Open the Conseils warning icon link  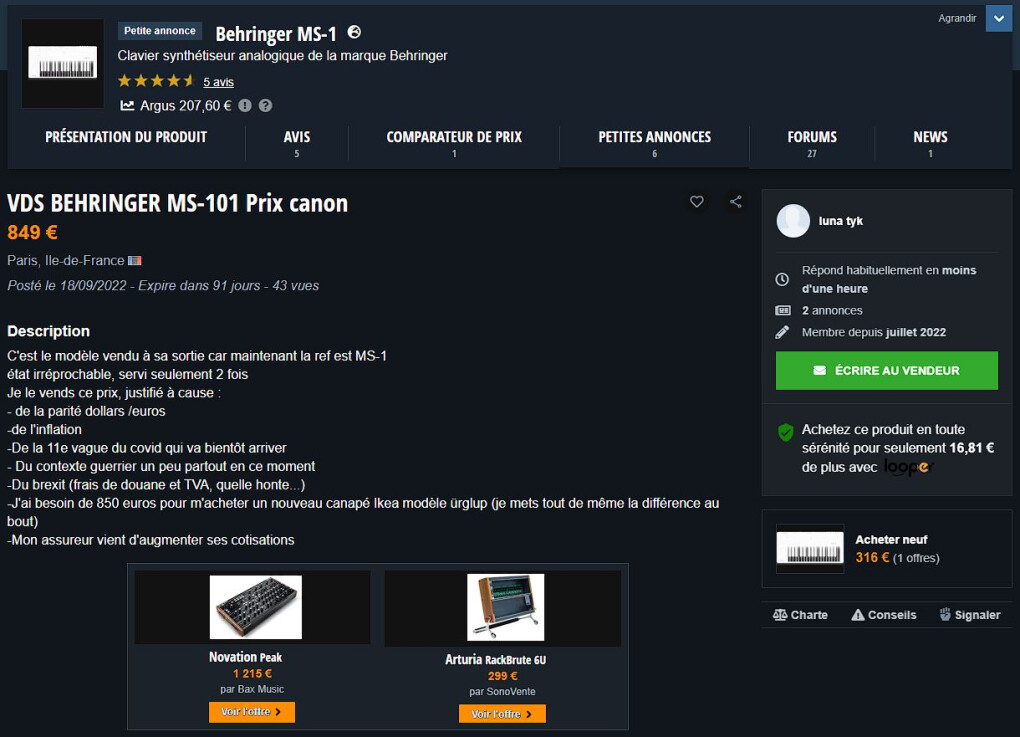[x=883, y=615]
